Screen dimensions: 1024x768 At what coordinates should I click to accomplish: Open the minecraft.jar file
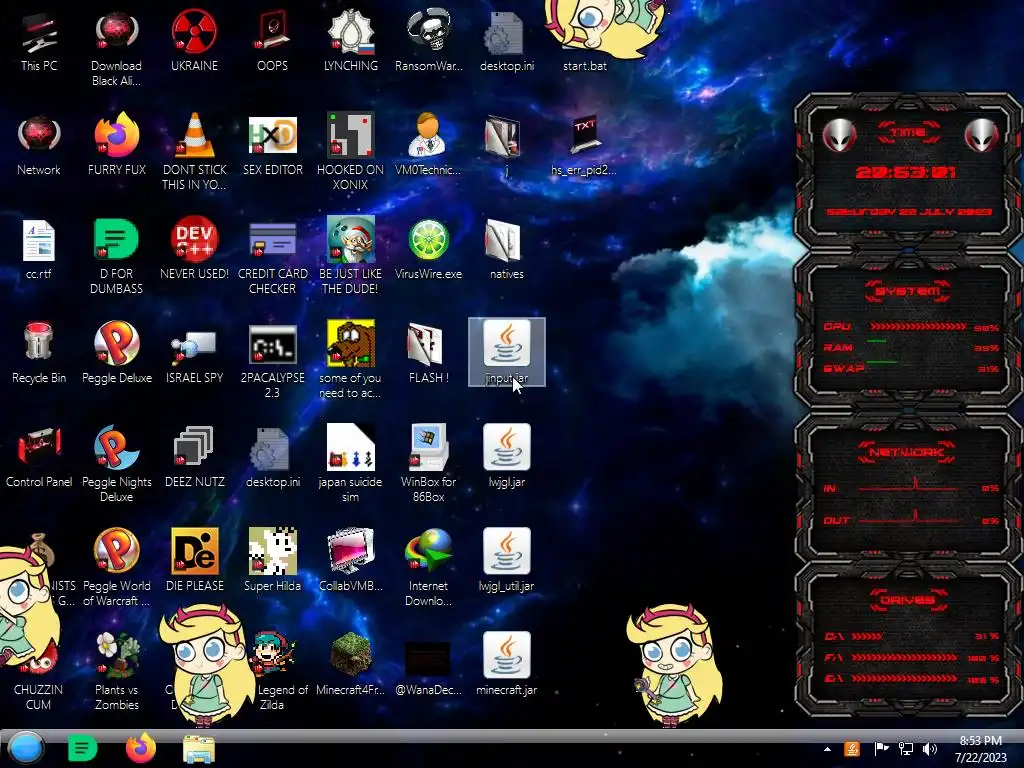pos(507,665)
